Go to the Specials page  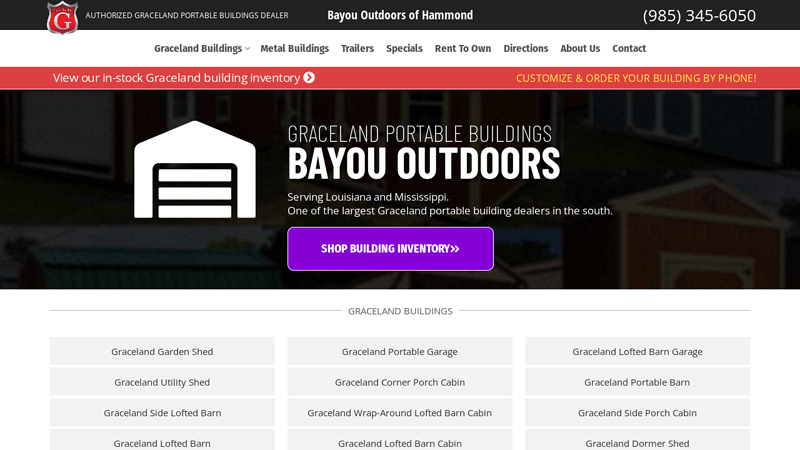[404, 48]
